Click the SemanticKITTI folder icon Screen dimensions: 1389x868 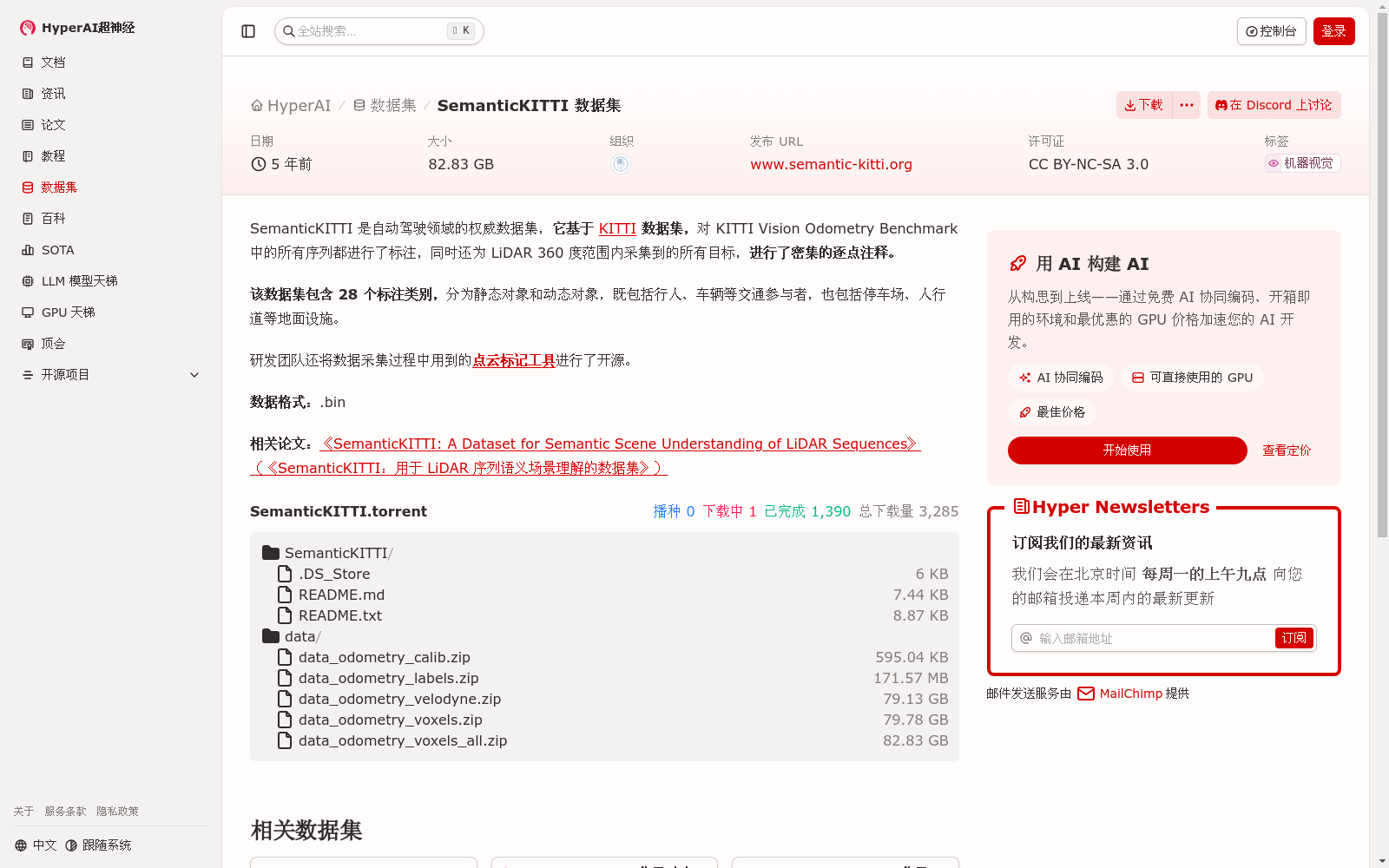(x=271, y=553)
